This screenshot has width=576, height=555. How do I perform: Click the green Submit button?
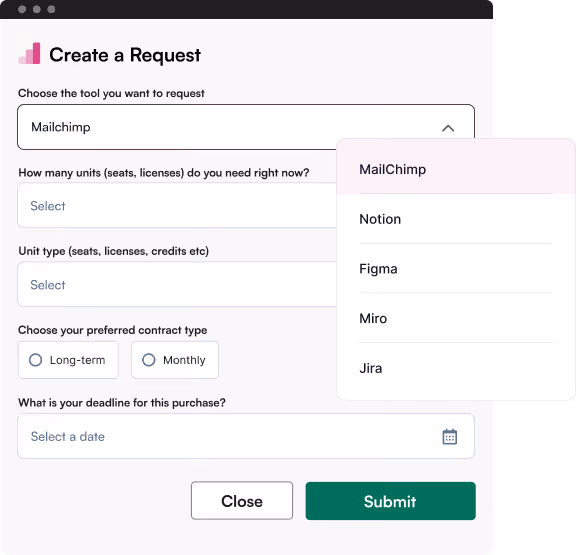(390, 501)
